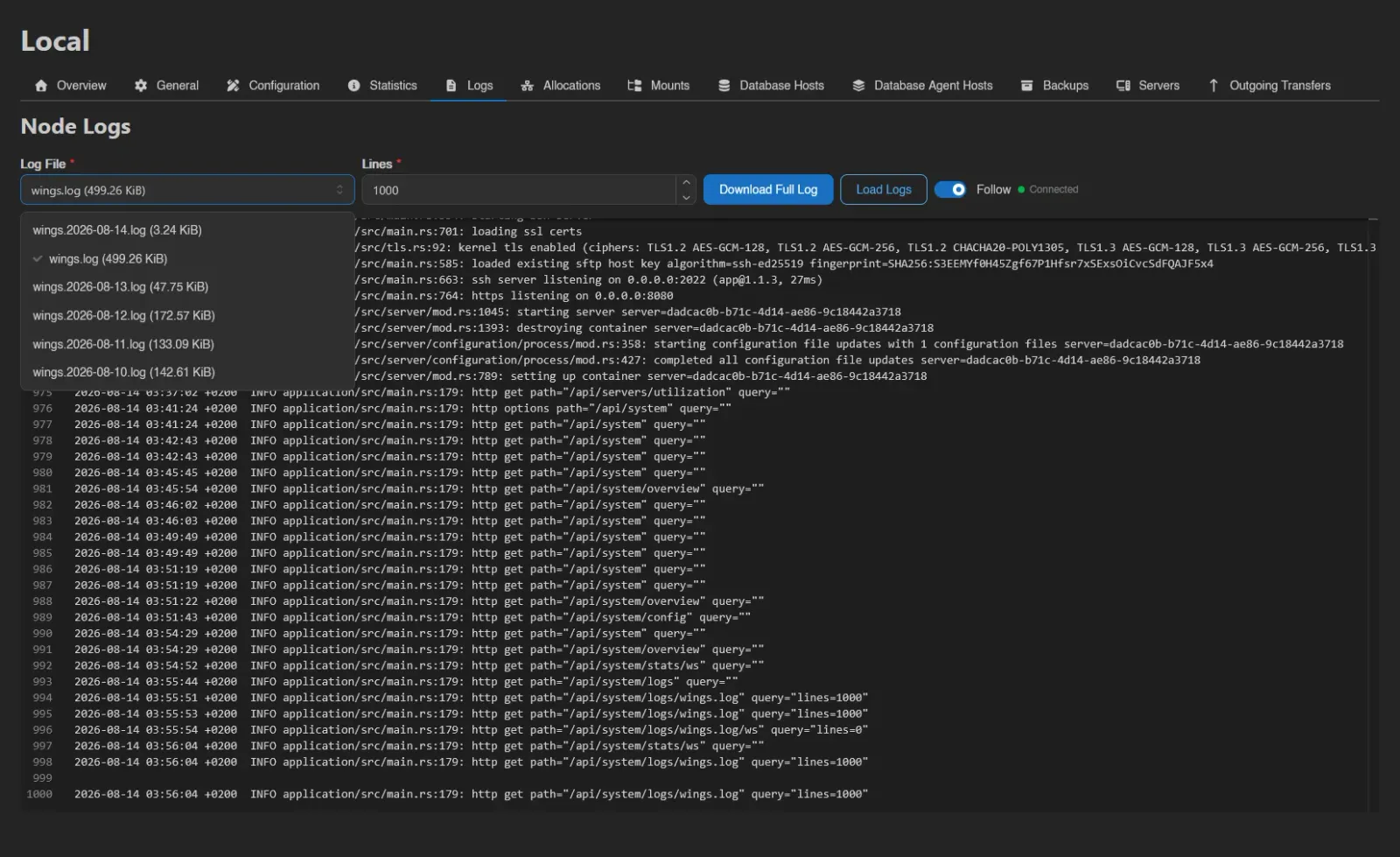Switch to the Overview tab
Image resolution: width=1400 pixels, height=857 pixels.
(70, 86)
